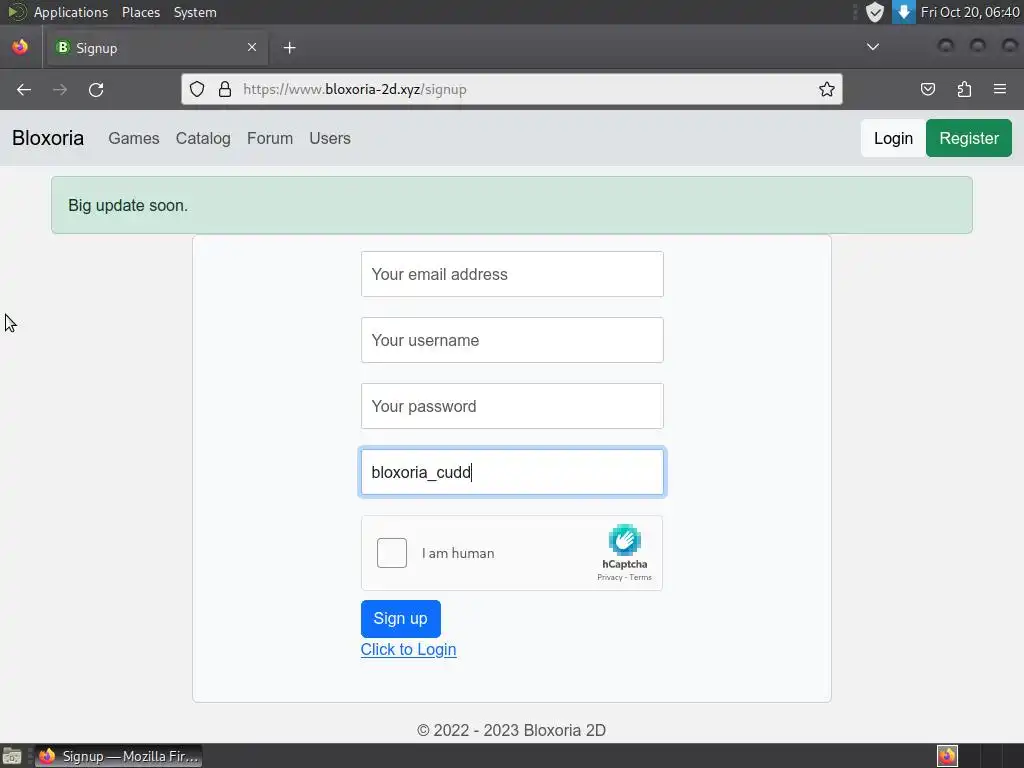Click the padlock site security icon
The width and height of the screenshot is (1024, 768).
(x=225, y=89)
